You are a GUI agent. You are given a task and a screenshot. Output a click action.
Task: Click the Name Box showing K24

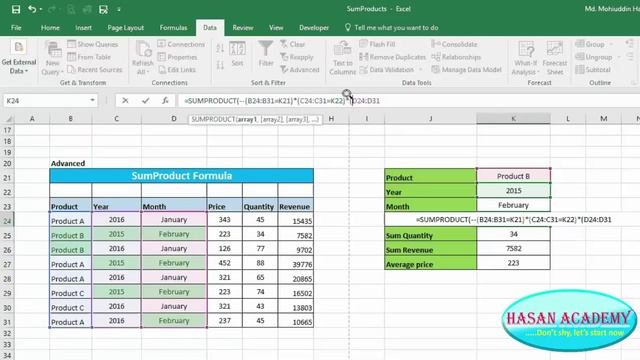tap(46, 100)
